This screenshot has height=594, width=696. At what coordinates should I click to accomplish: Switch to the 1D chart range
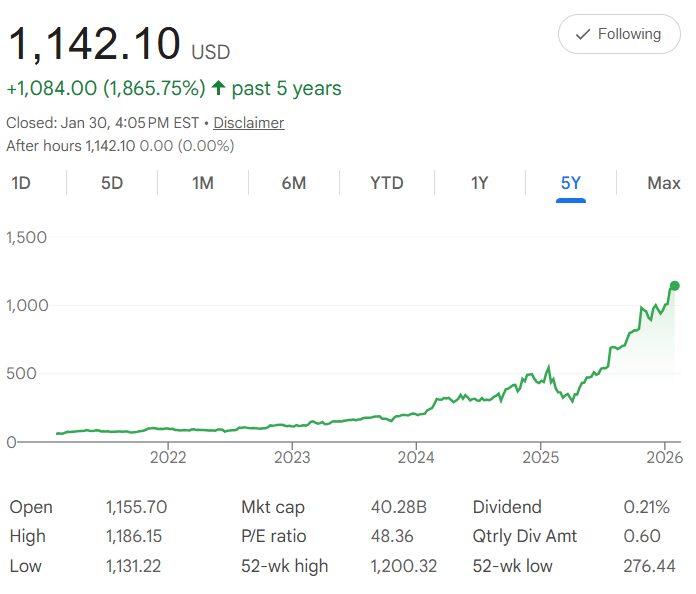[20, 183]
